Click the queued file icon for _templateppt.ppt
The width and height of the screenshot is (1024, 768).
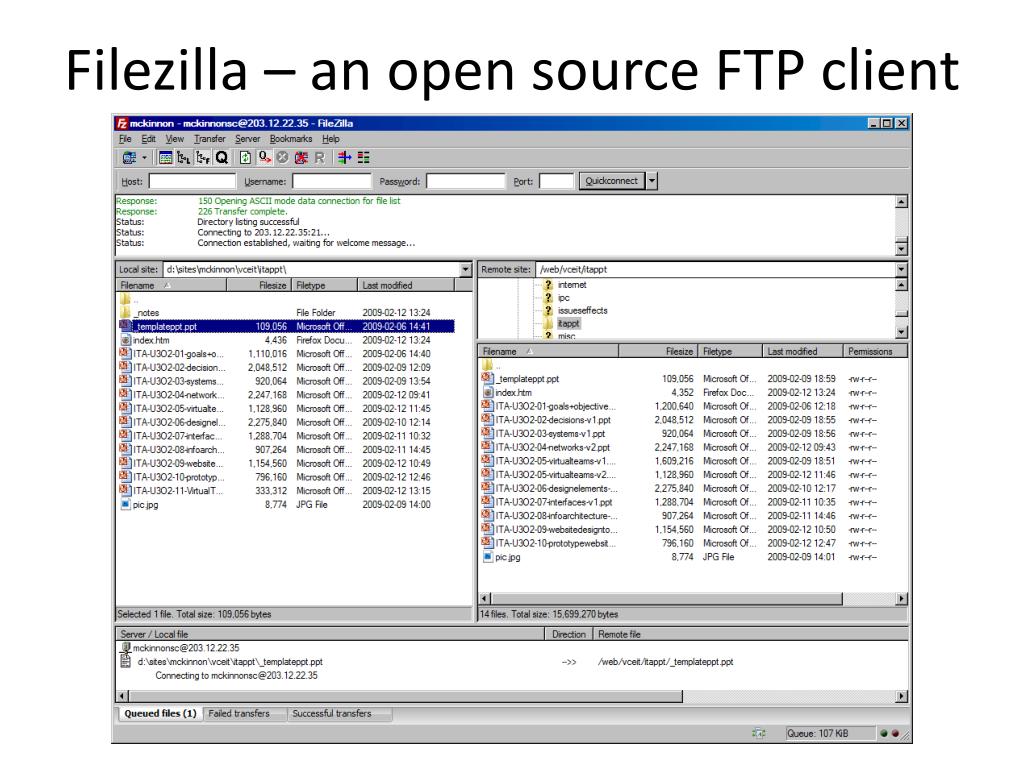[x=126, y=662]
